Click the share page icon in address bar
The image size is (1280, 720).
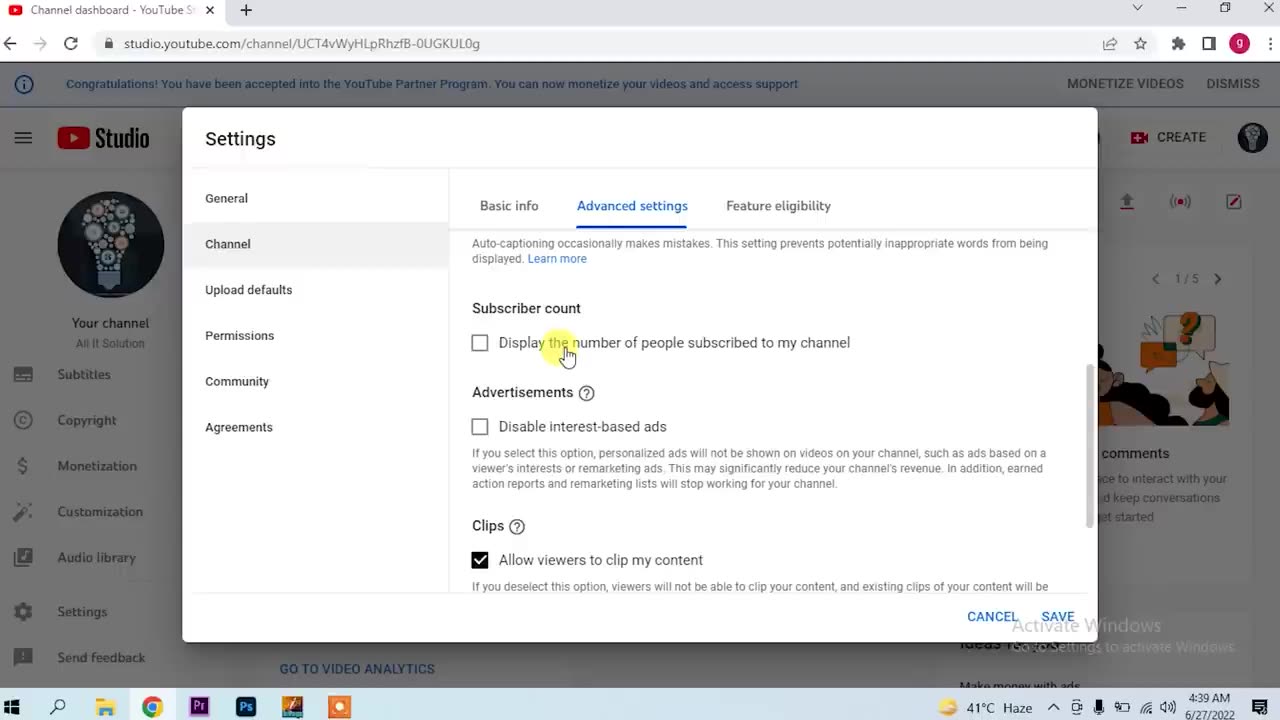[x=1110, y=43]
